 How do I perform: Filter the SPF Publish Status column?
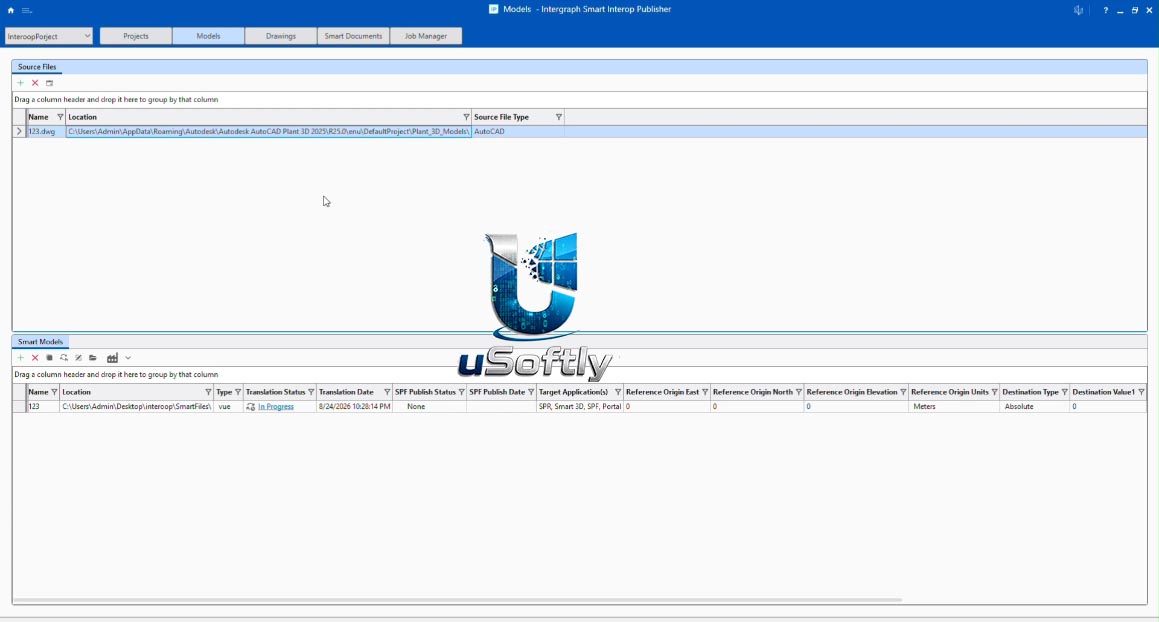[x=461, y=392]
